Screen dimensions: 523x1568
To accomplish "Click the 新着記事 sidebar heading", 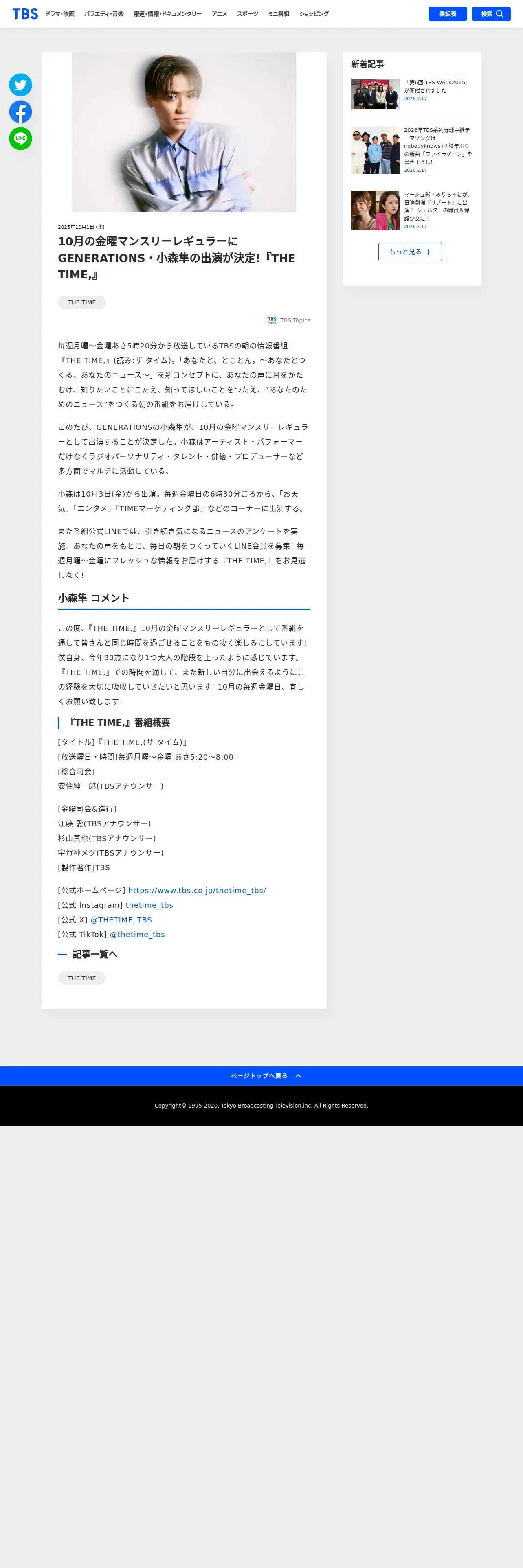I will coord(367,64).
